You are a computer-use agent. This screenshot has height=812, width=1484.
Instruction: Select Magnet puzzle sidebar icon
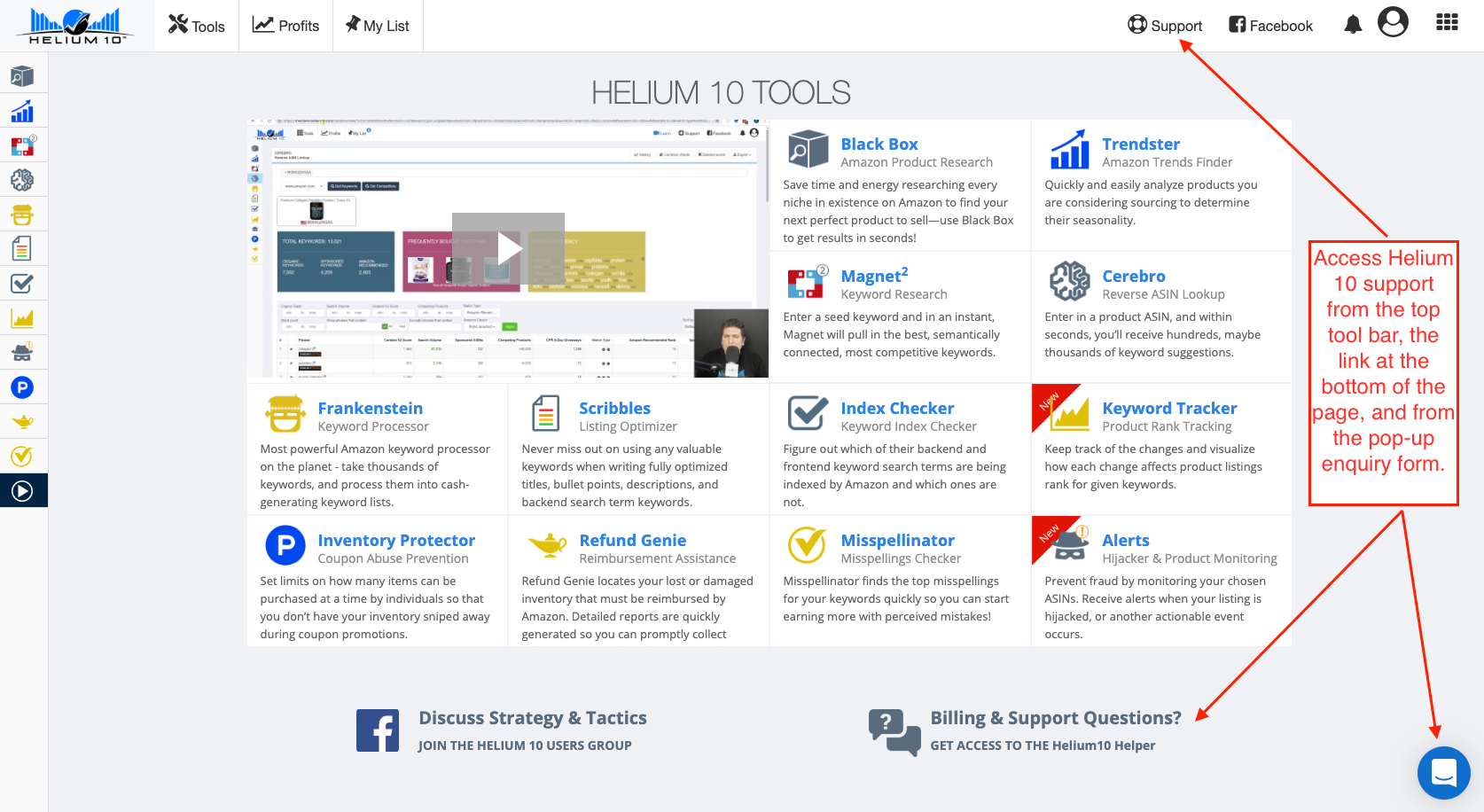[22, 145]
